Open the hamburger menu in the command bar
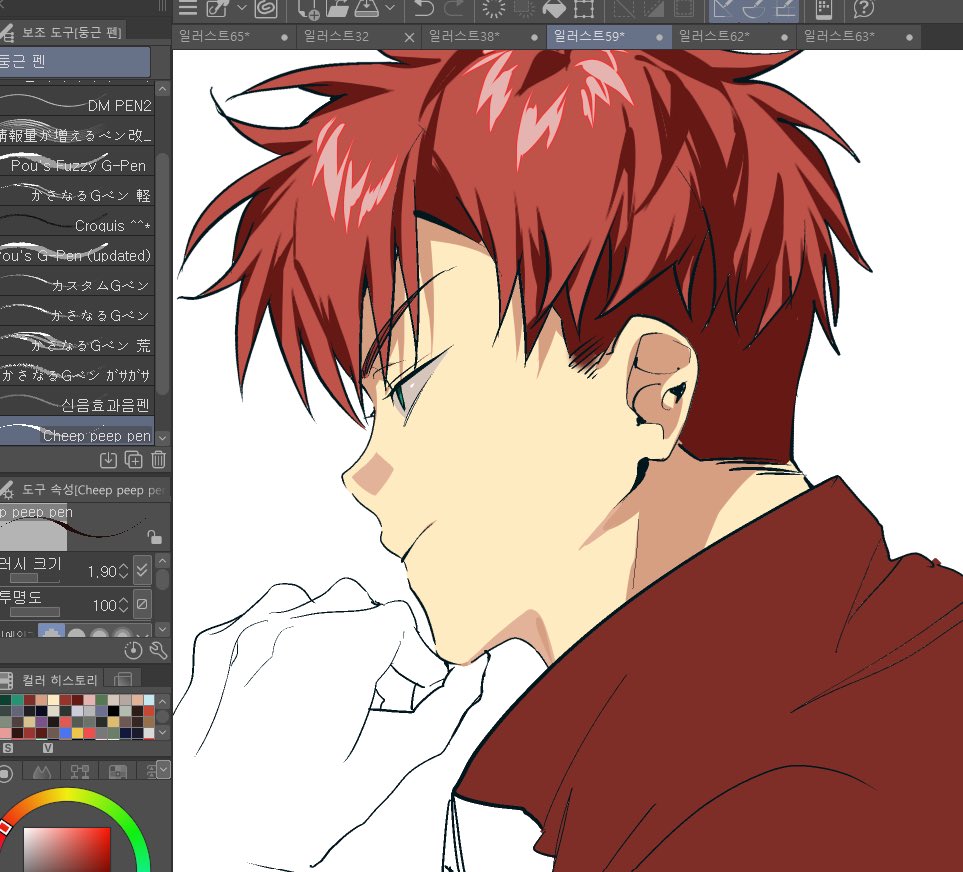The width and height of the screenshot is (963, 872). coord(187,9)
